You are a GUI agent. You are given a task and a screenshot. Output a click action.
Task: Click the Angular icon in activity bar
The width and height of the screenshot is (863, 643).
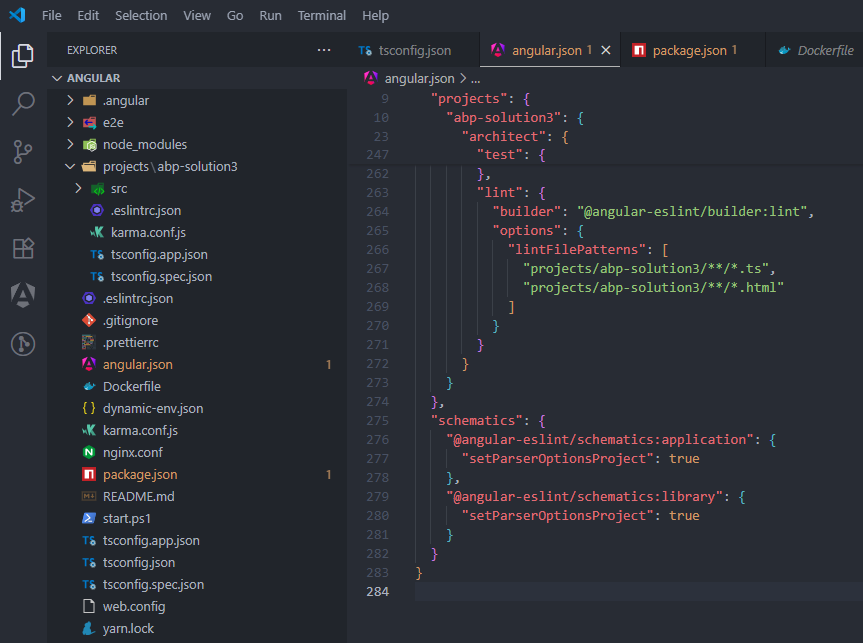tap(22, 296)
